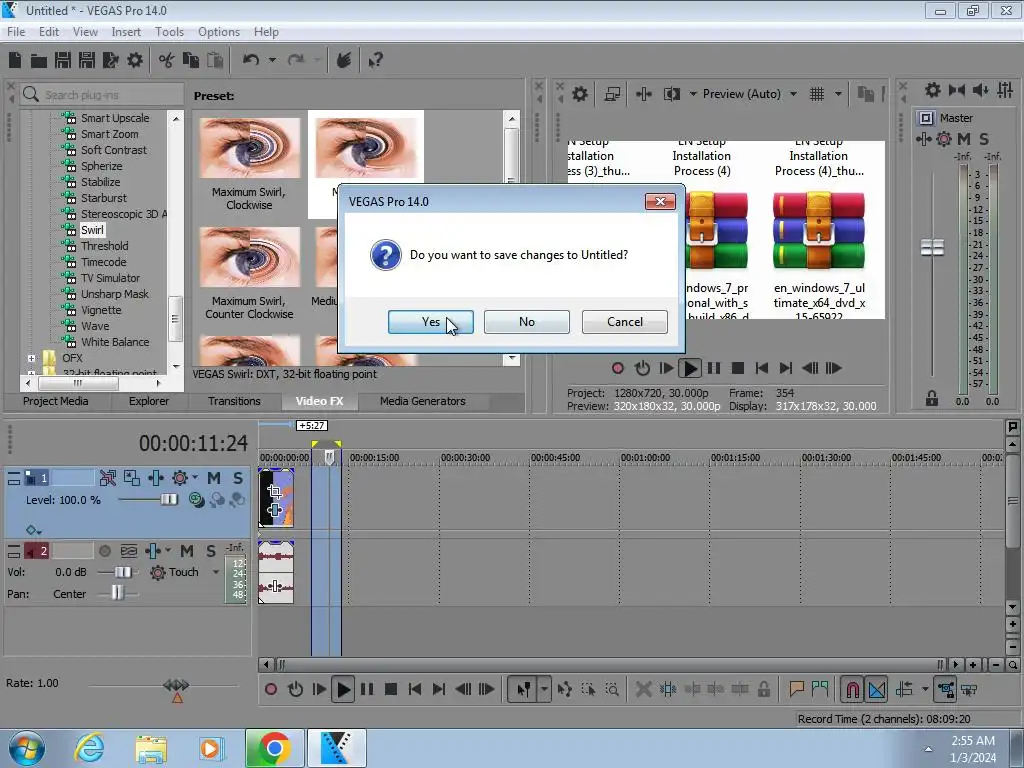Mute the Master bus

[964, 138]
